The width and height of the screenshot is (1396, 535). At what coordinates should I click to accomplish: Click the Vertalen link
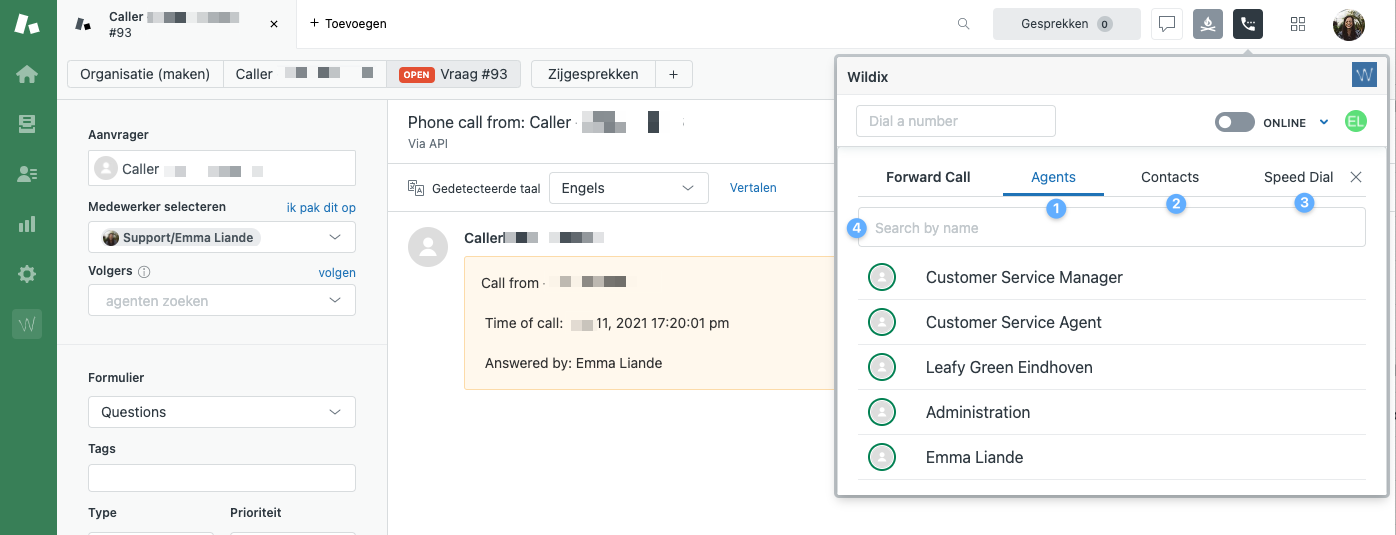[x=753, y=188]
